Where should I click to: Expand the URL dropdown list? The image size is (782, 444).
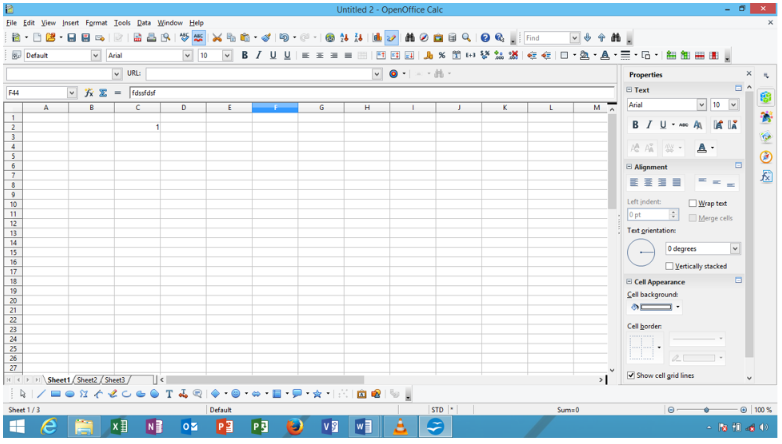pyautogui.click(x=377, y=74)
